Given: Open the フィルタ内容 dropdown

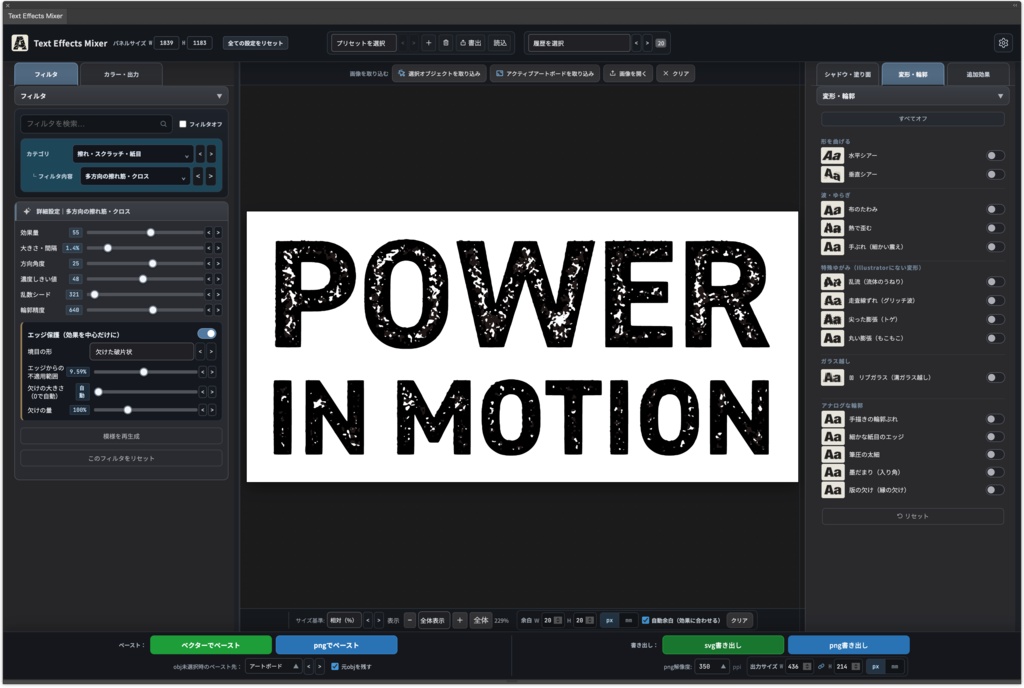Looking at the screenshot, I should 135,176.
